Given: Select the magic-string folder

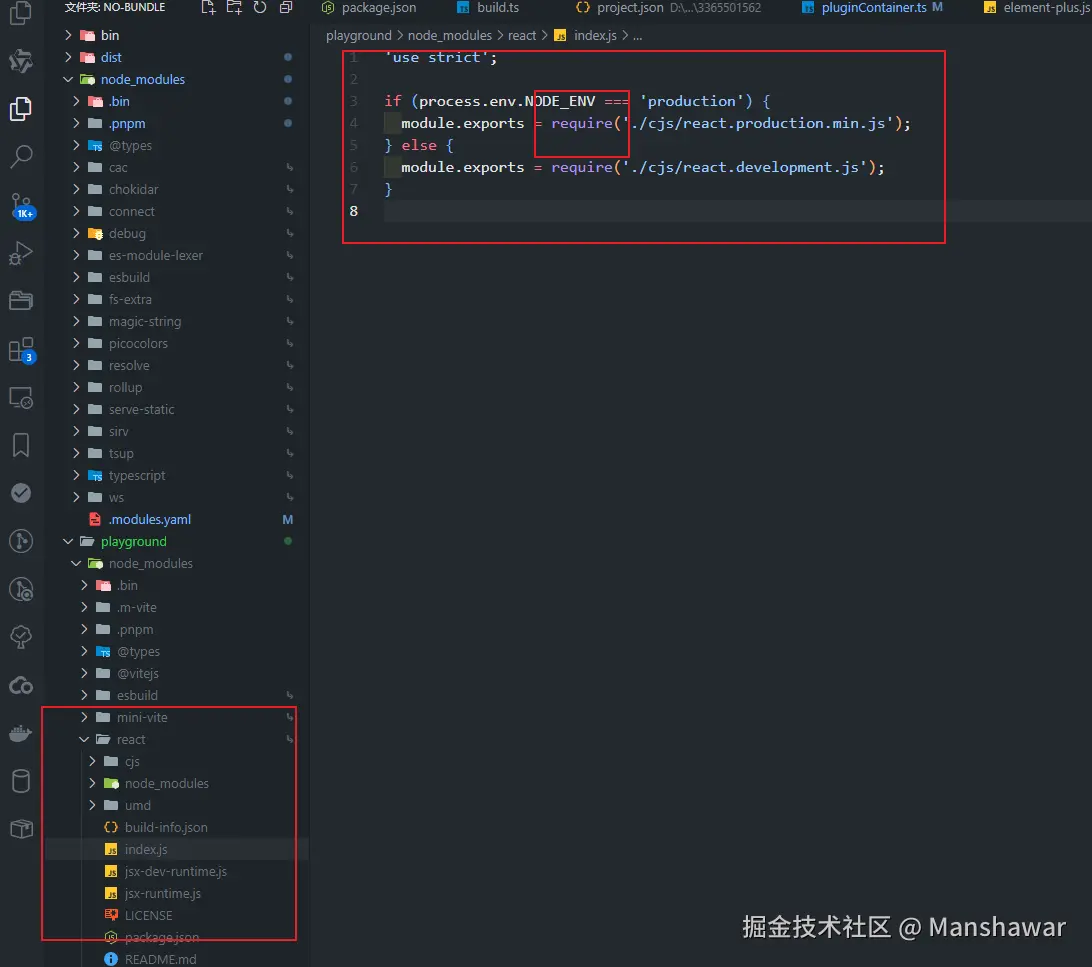Looking at the screenshot, I should tap(177, 322).
